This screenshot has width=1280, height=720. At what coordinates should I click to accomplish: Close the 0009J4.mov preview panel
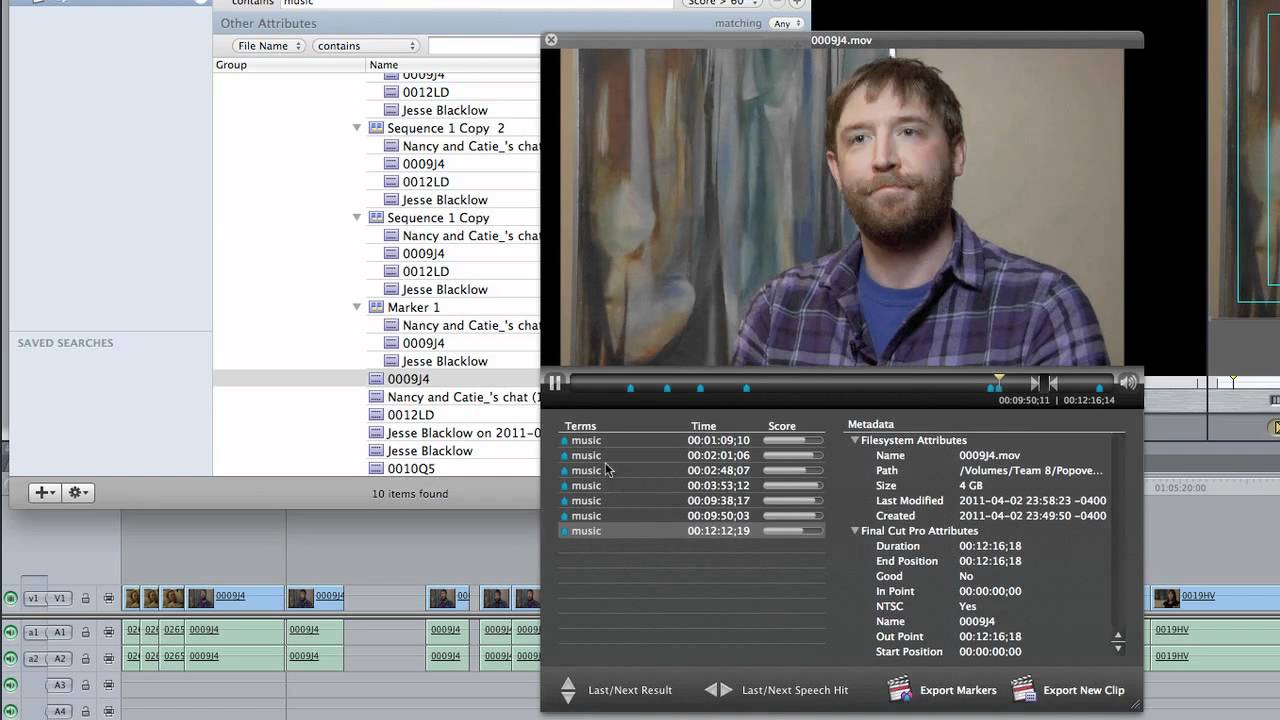click(551, 40)
